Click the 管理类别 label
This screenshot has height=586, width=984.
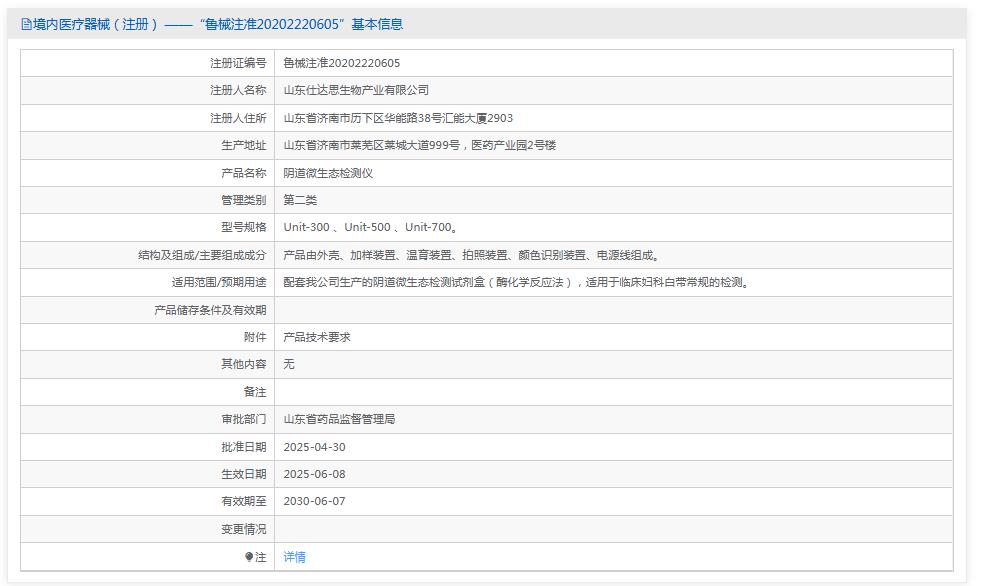(243, 200)
